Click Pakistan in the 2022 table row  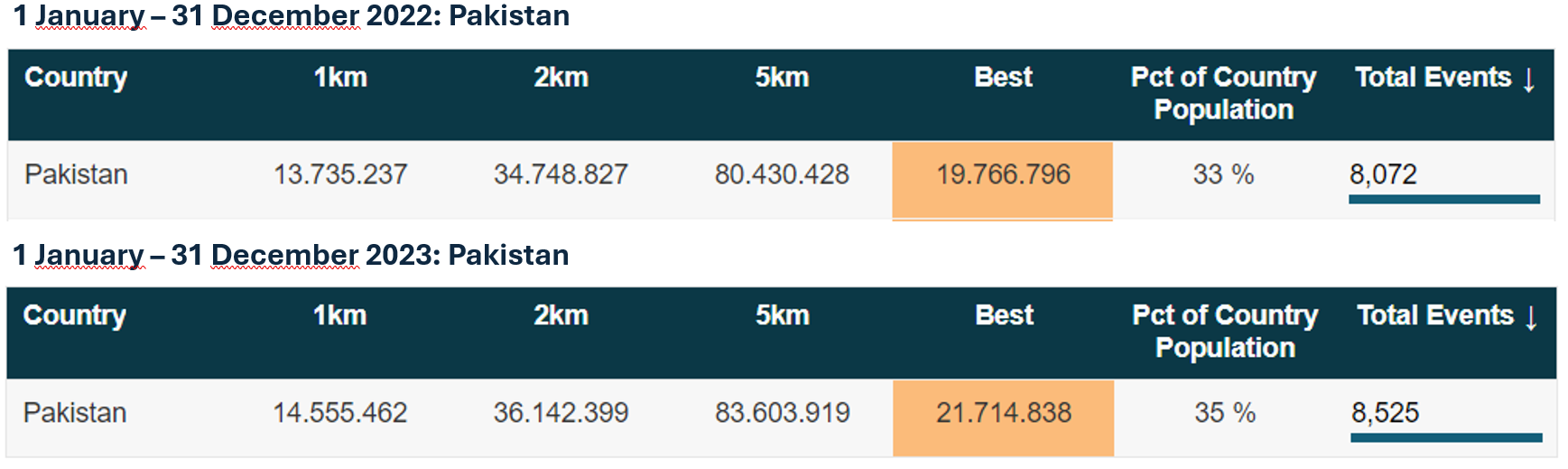point(76,174)
